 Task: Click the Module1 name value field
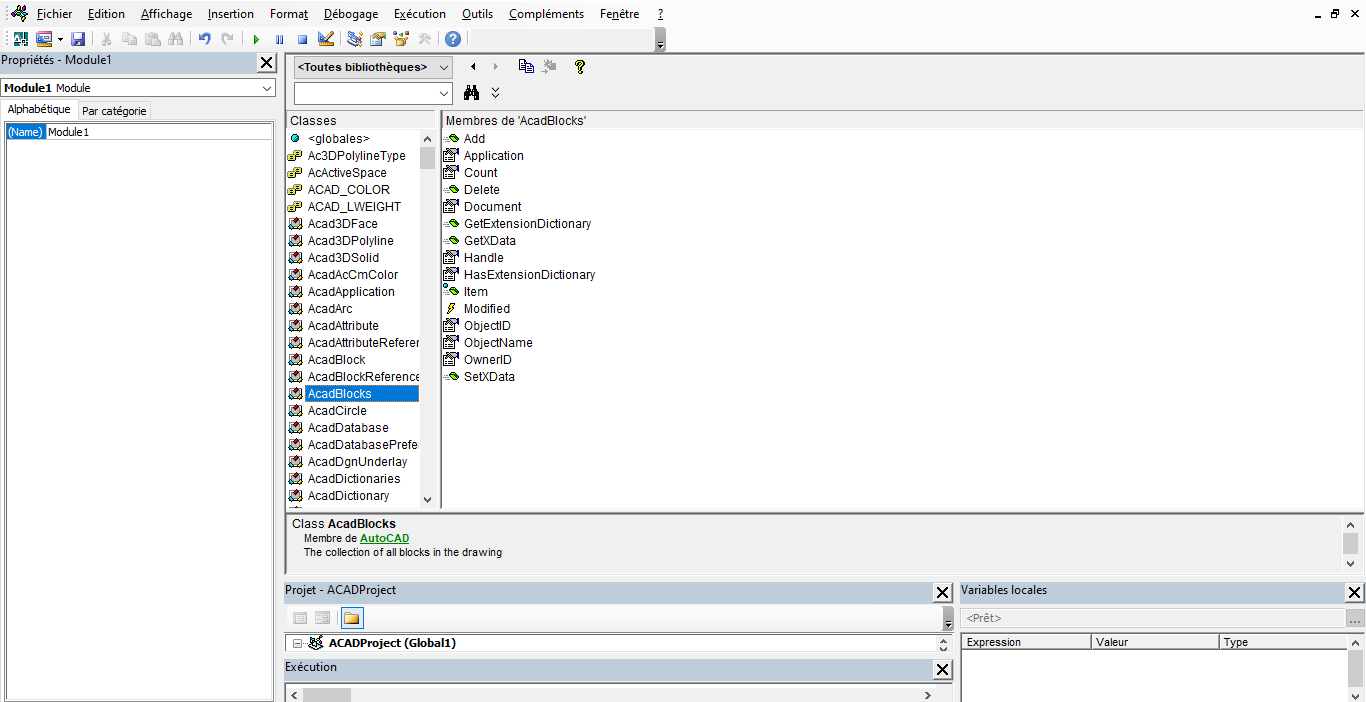pos(159,132)
